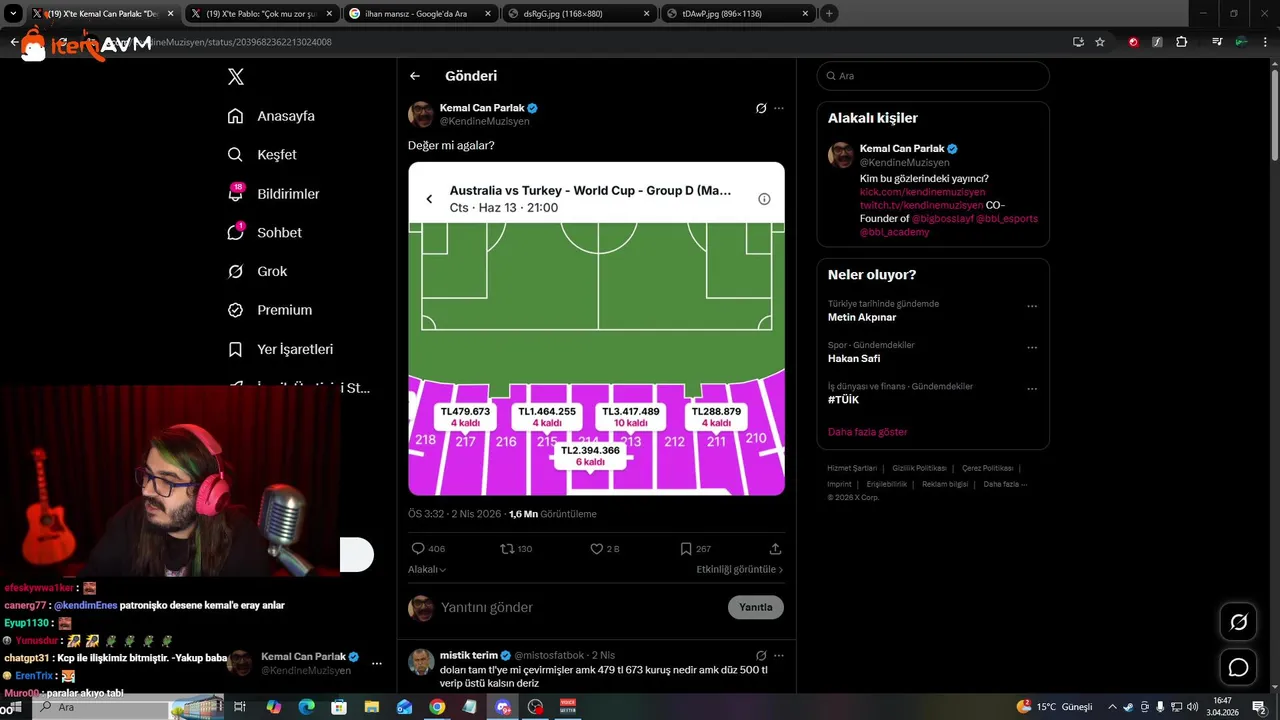
Task: Open the @bbl_esports mention
Action: 1007,218
